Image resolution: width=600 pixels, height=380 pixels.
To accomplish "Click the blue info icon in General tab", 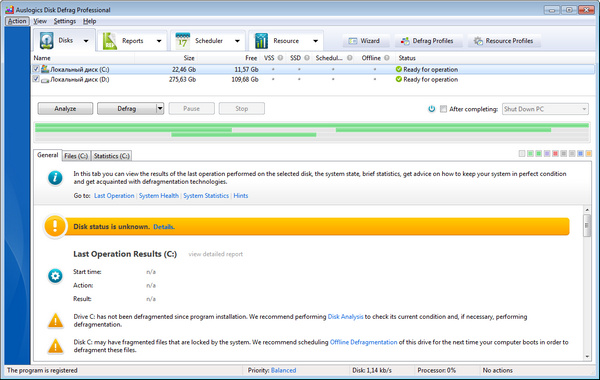I will pyautogui.click(x=55, y=178).
